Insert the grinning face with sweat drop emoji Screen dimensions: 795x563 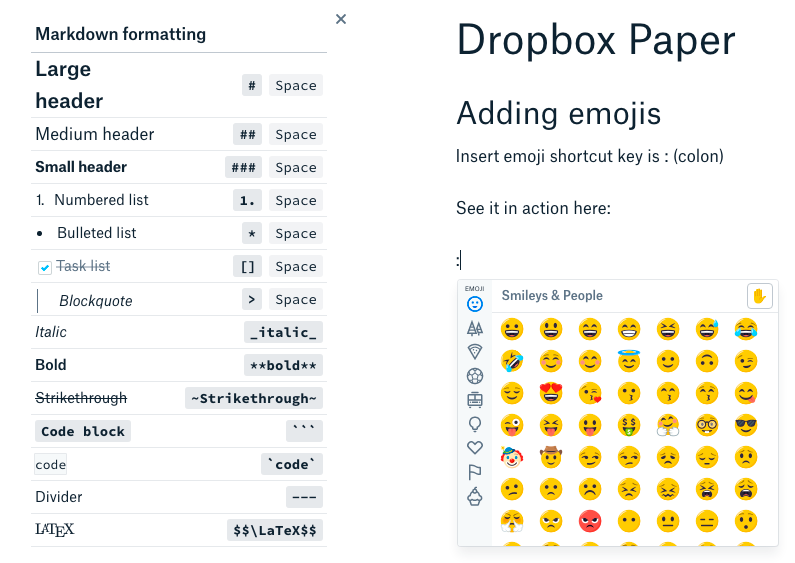(x=707, y=329)
